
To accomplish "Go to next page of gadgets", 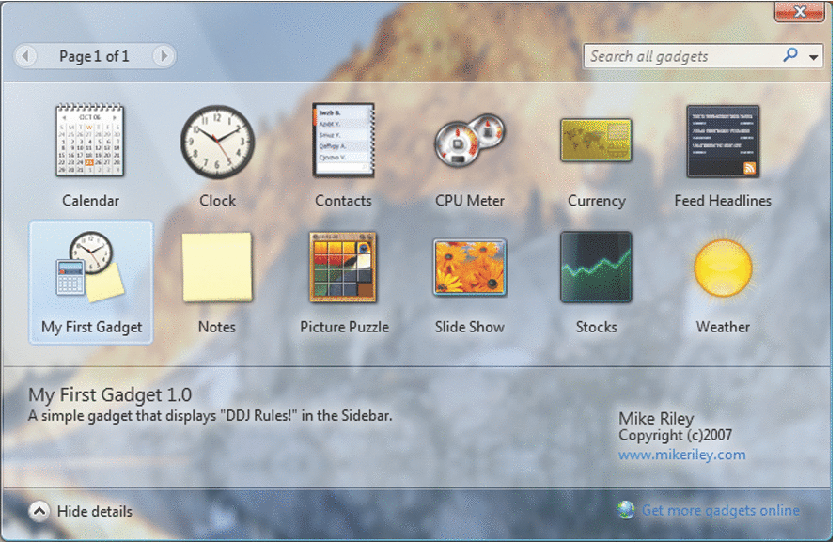I will coord(163,56).
